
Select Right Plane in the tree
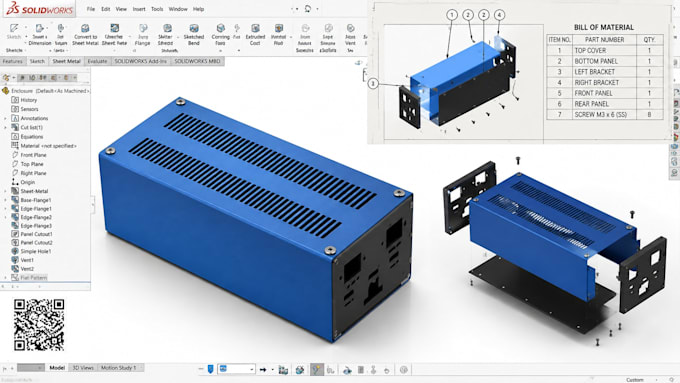point(33,173)
